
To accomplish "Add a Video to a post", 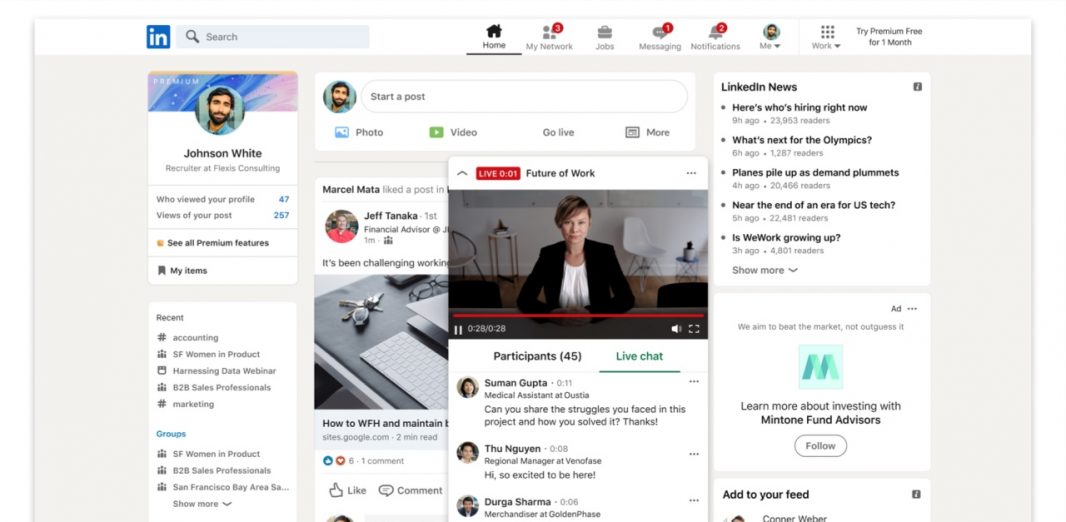I will [453, 133].
